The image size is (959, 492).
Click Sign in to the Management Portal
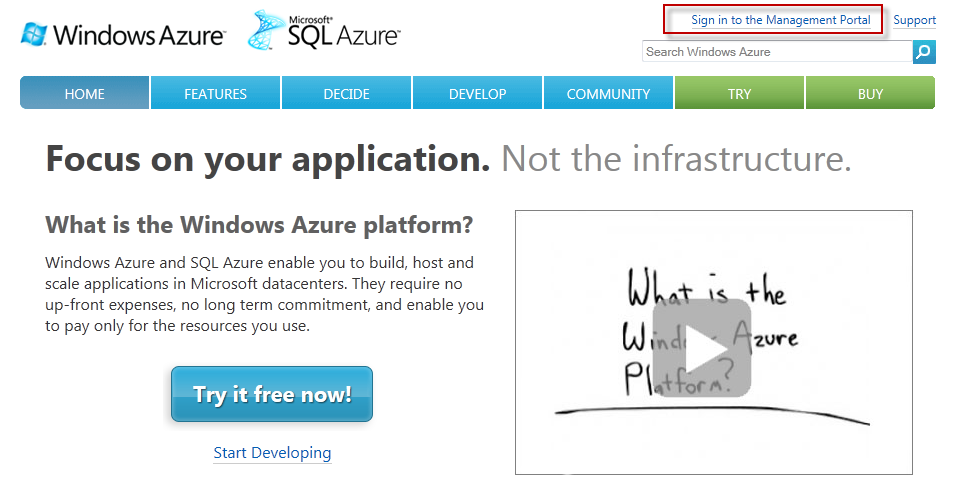780,20
